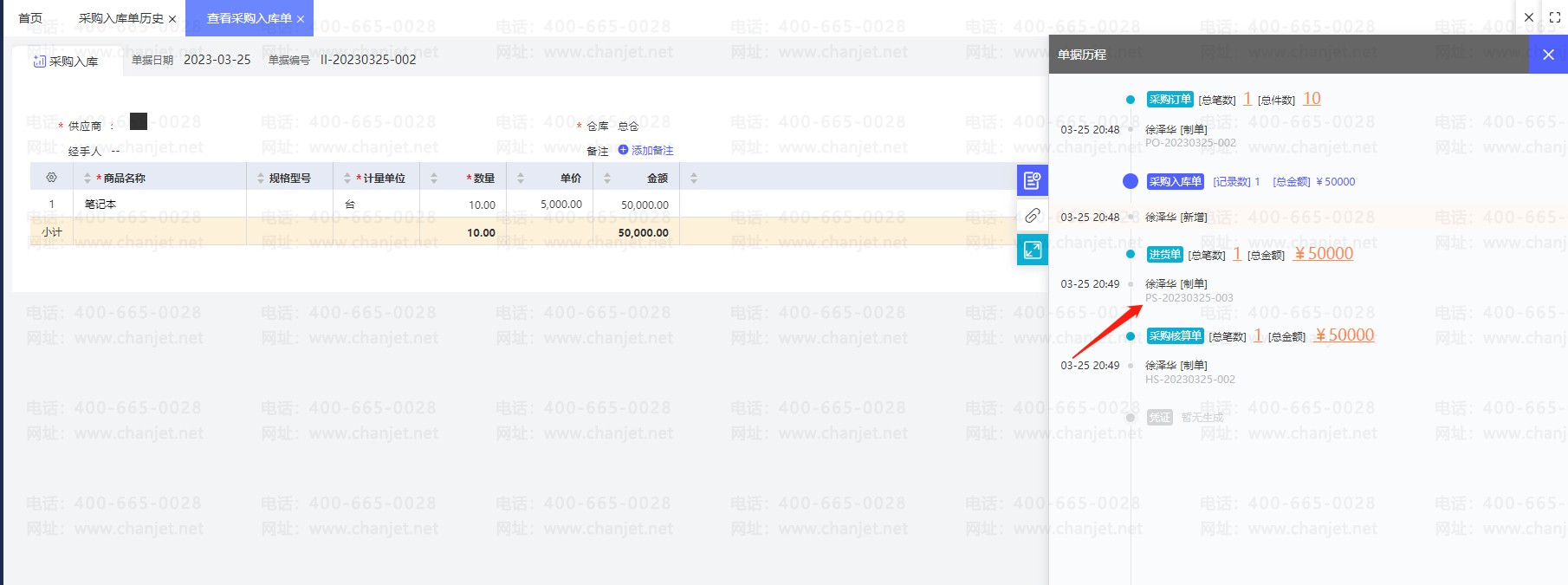Image resolution: width=1568 pixels, height=585 pixels.
Task: Click the 进货单 amount ¥50000 link
Action: pyautogui.click(x=1324, y=254)
